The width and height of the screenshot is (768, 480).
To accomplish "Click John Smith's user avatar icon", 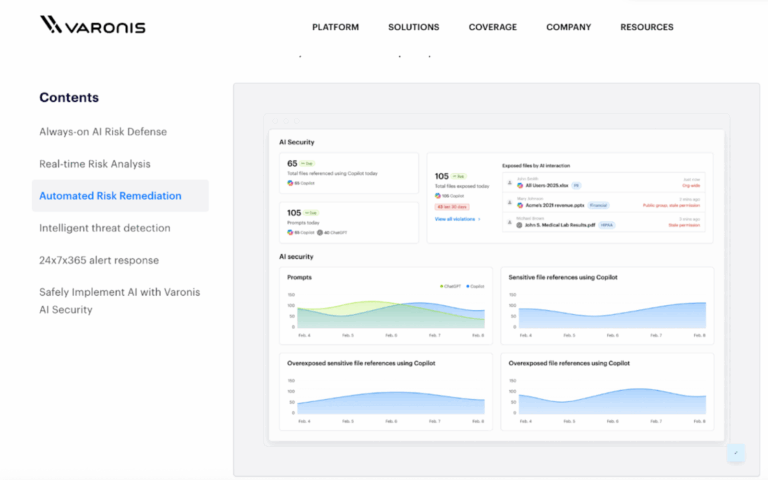I will 509,183.
